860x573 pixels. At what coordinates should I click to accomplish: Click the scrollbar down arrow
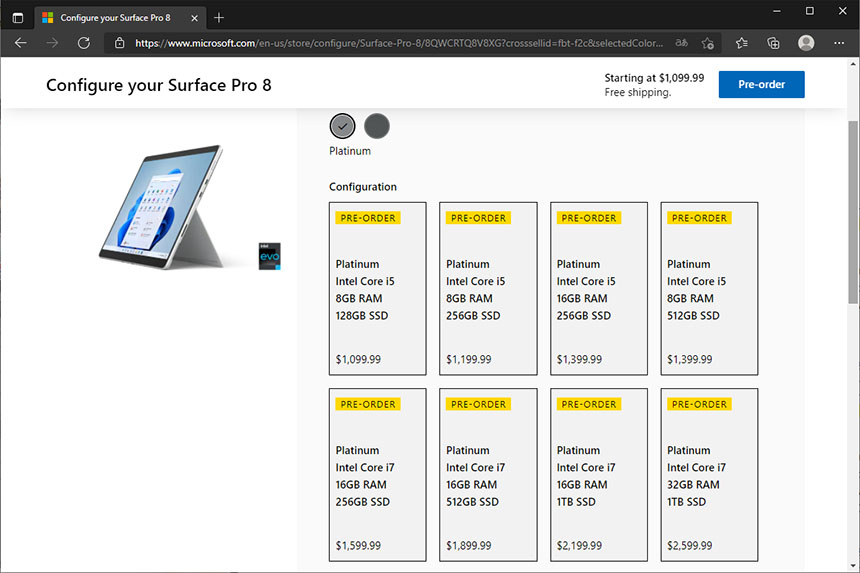pos(853,565)
